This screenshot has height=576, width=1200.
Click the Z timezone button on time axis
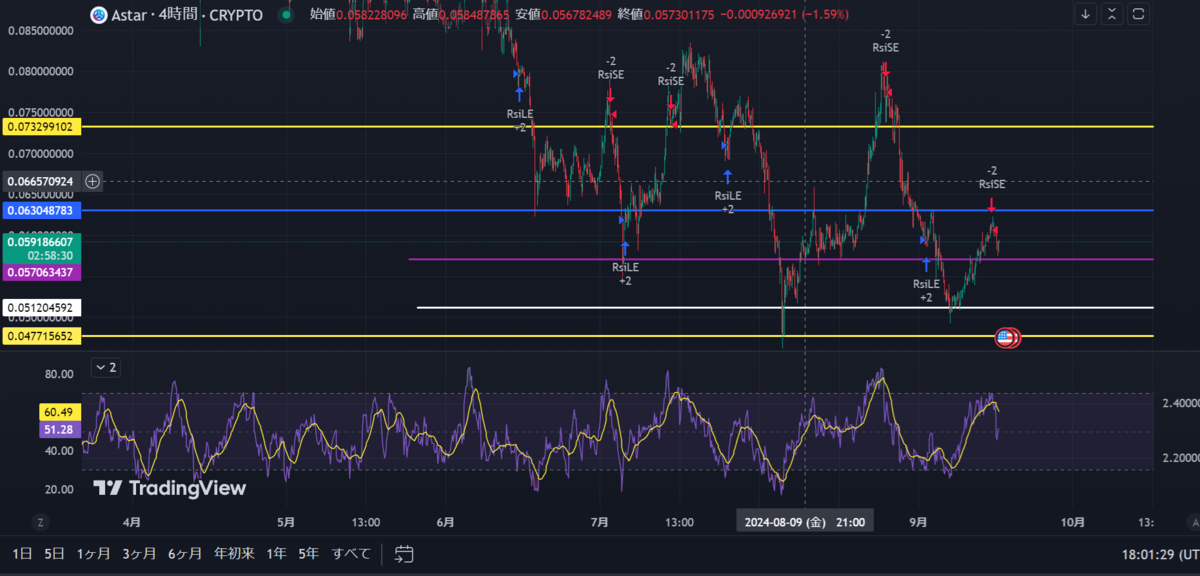tap(41, 522)
